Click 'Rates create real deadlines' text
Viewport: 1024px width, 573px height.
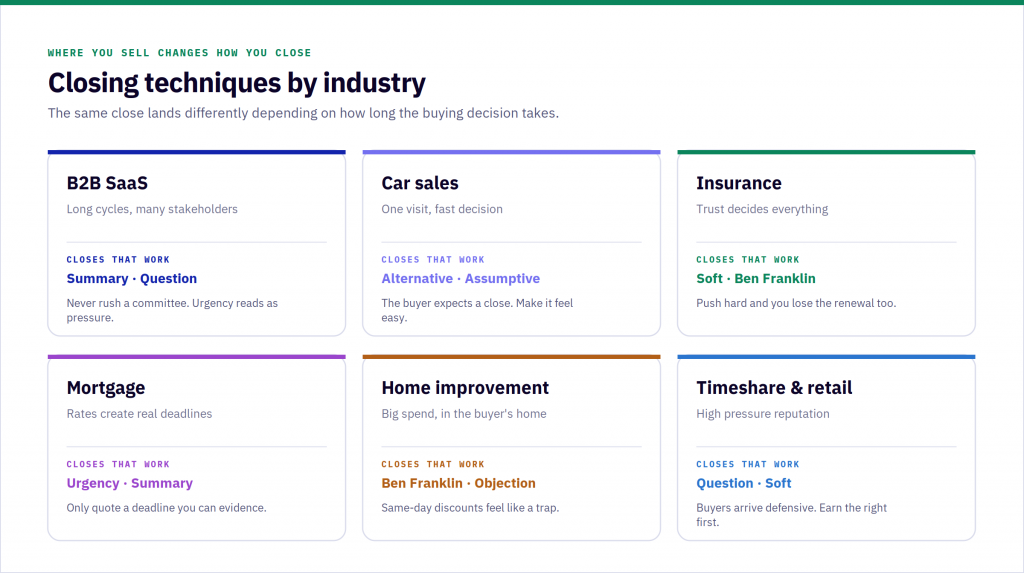pyautogui.click(x=139, y=414)
